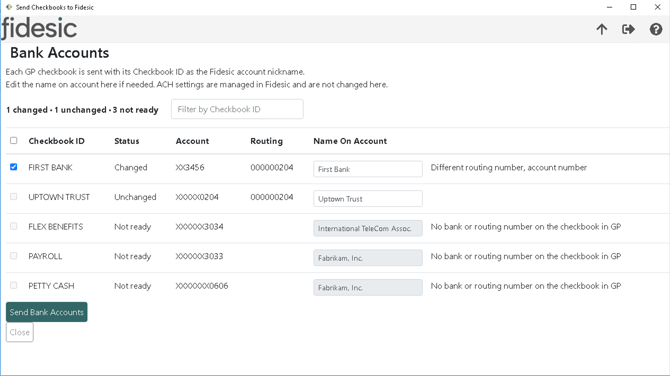Click account number XXXXX0204
The image size is (670, 376).
tap(197, 197)
